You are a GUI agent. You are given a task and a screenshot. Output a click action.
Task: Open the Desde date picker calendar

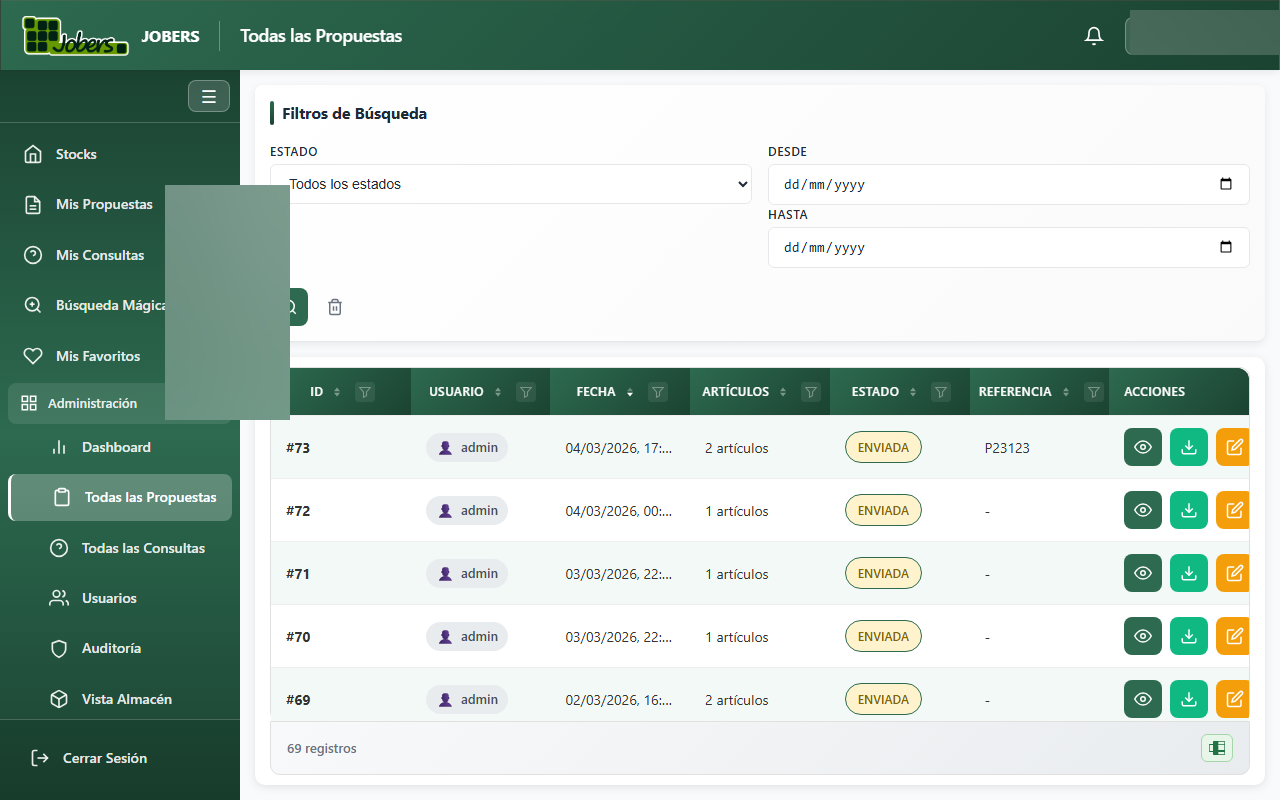(1226, 184)
